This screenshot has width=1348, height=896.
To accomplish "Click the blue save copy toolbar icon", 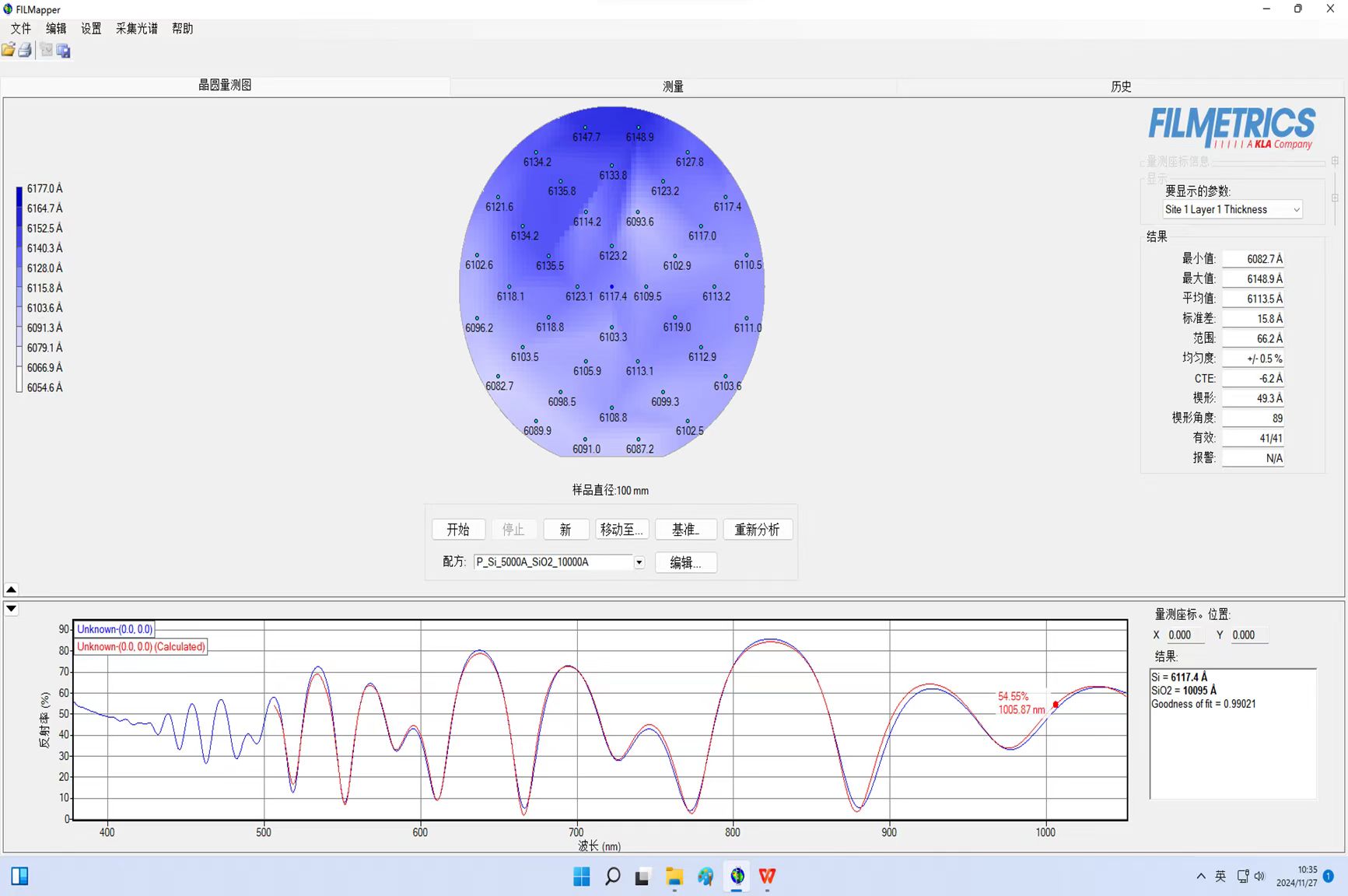I will click(x=64, y=51).
